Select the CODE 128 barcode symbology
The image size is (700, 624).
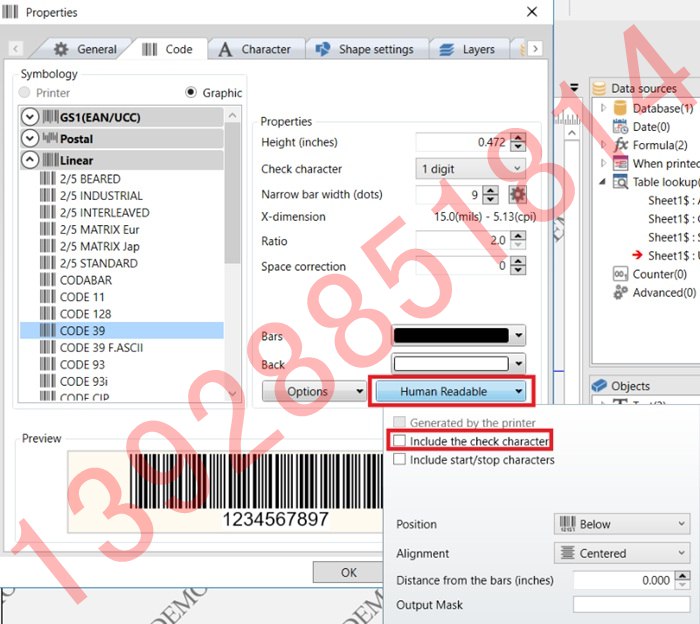(85, 314)
